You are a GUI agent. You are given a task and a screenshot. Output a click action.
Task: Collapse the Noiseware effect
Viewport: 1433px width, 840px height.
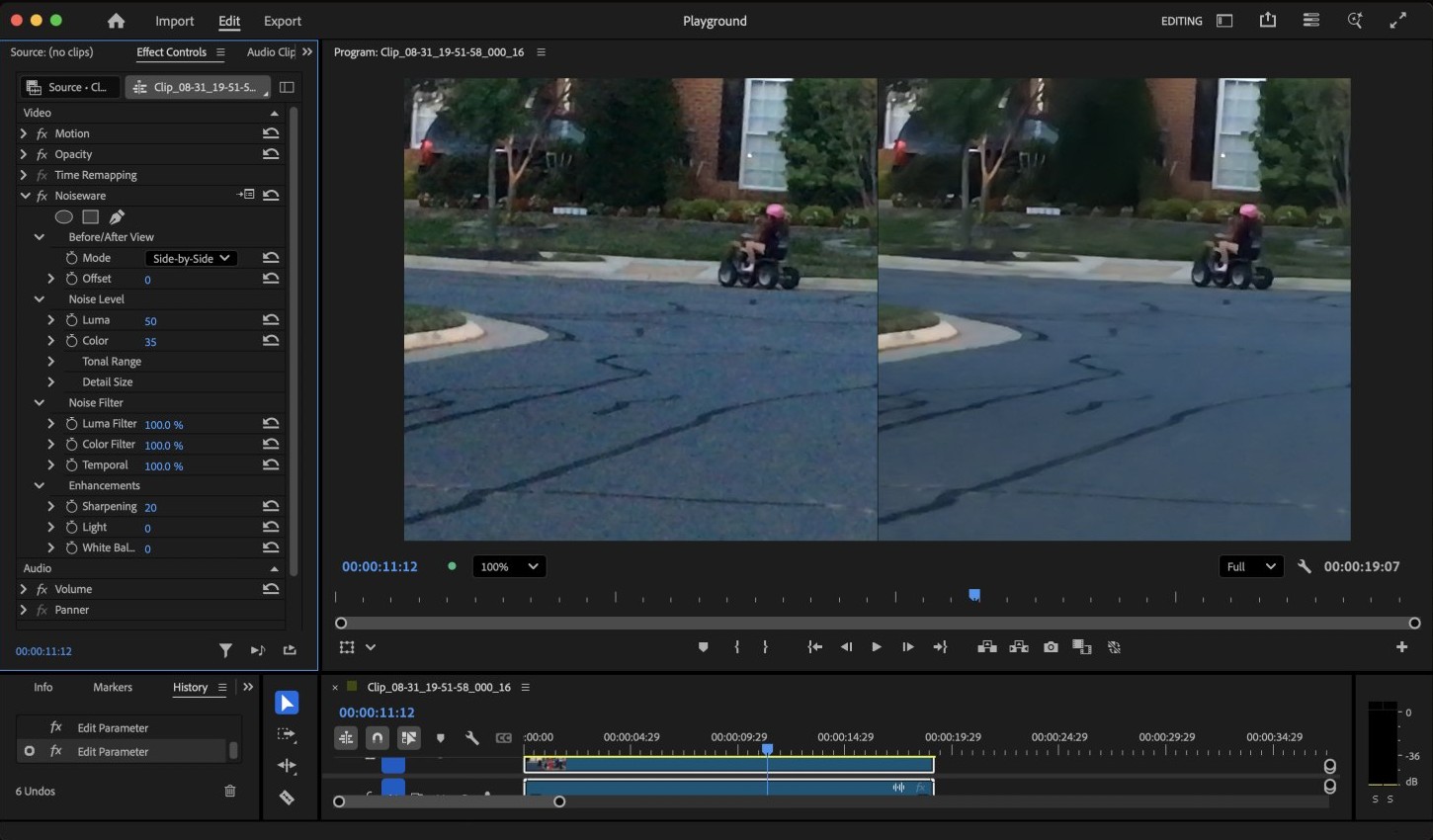point(24,196)
